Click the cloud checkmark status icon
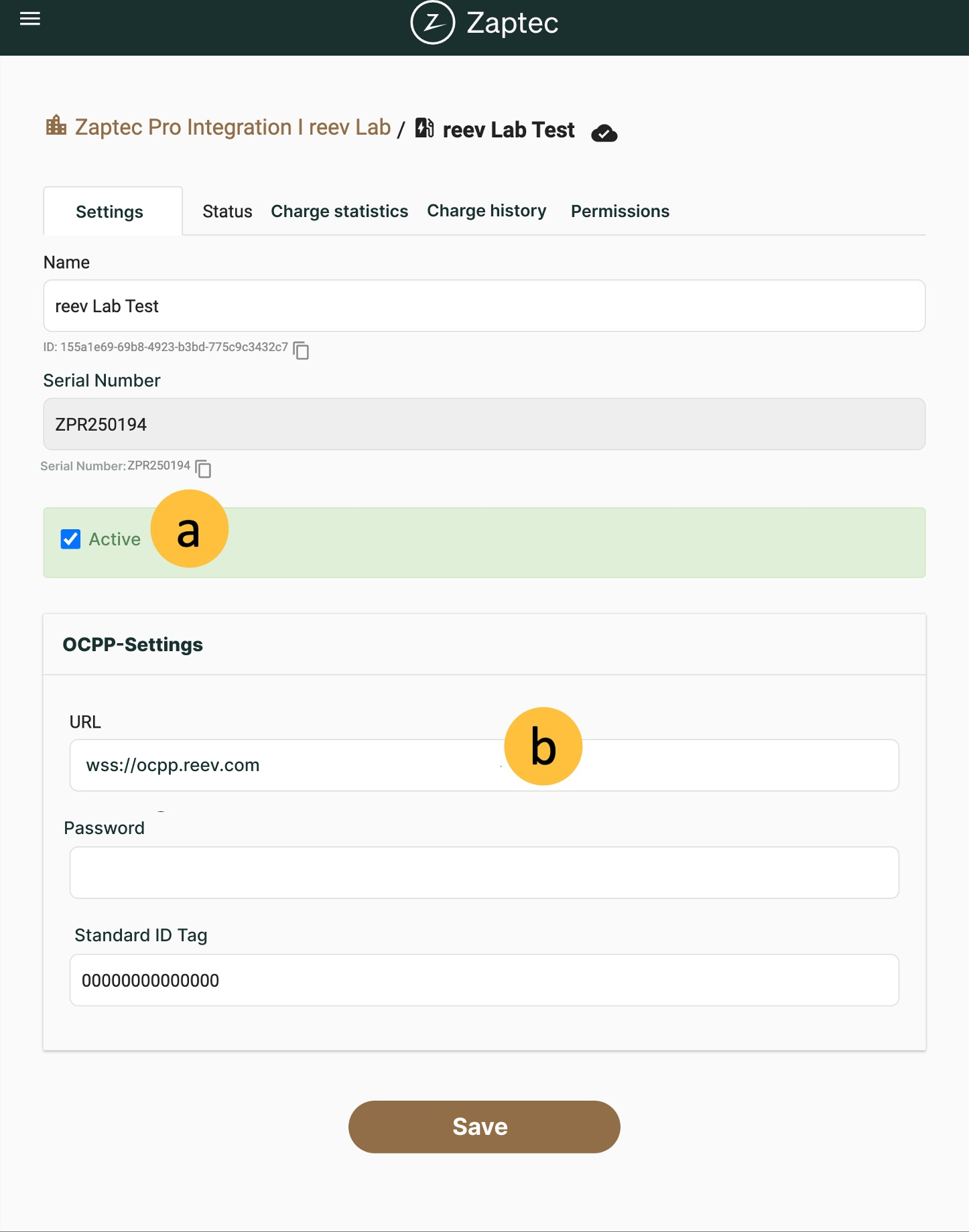The image size is (969, 1232). tap(604, 133)
